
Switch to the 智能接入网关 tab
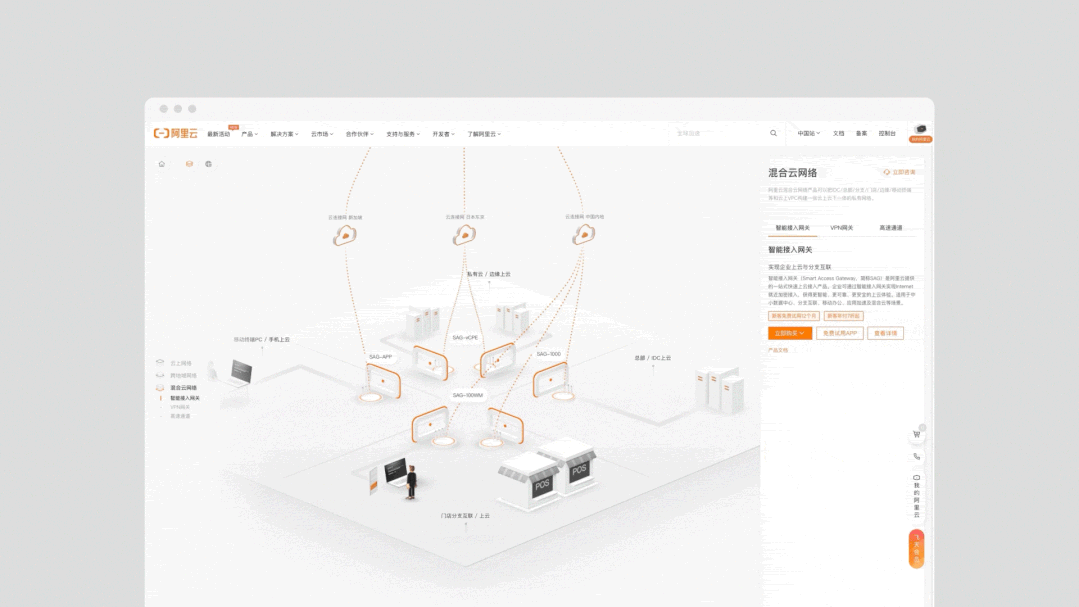coord(792,228)
